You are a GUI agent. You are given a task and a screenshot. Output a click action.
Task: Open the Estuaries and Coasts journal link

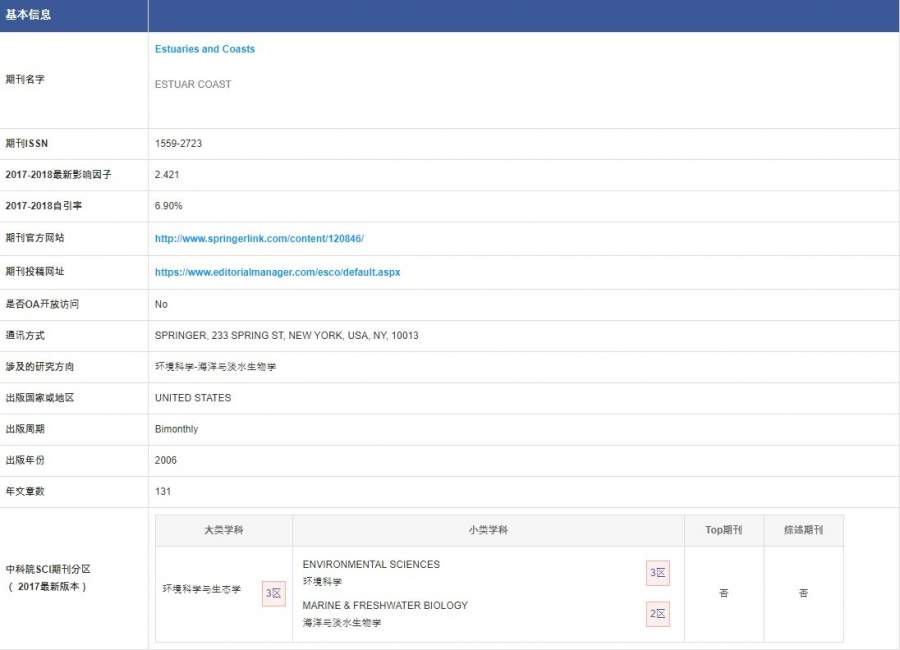[x=204, y=49]
